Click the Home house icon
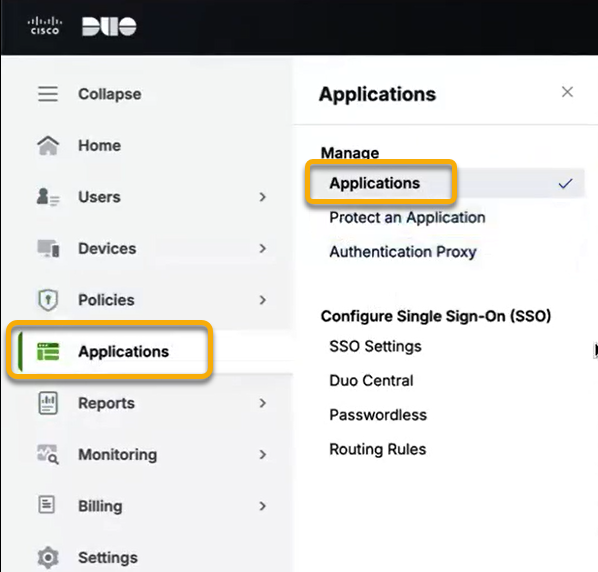 point(48,145)
